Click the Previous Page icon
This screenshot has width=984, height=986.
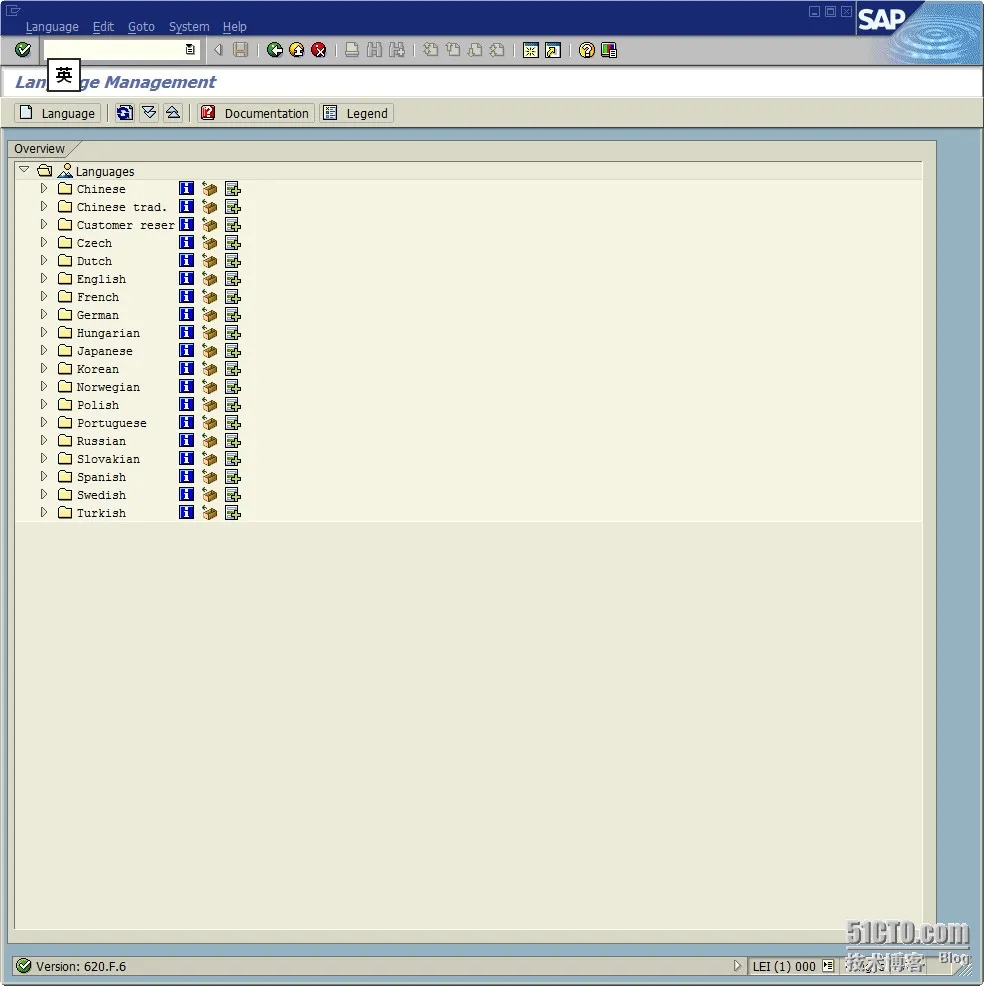(x=453, y=50)
